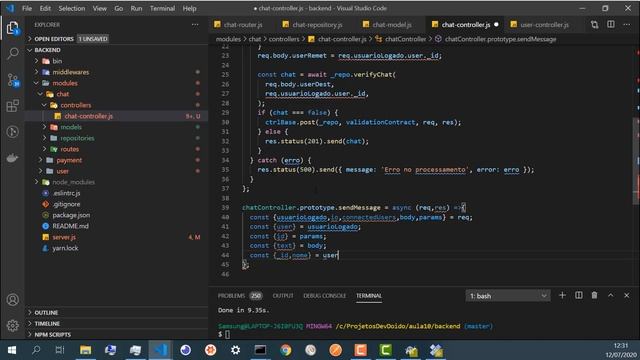Open the Search view in activity bar

point(13,53)
